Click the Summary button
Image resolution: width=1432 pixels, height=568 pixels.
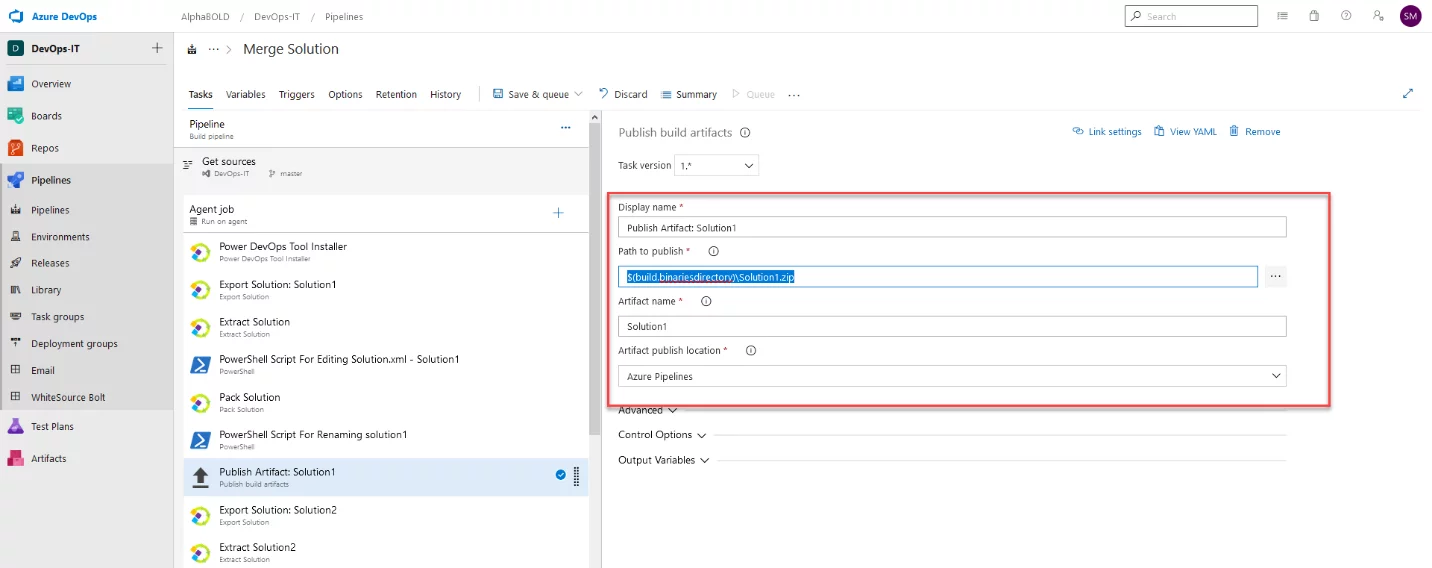pos(689,94)
